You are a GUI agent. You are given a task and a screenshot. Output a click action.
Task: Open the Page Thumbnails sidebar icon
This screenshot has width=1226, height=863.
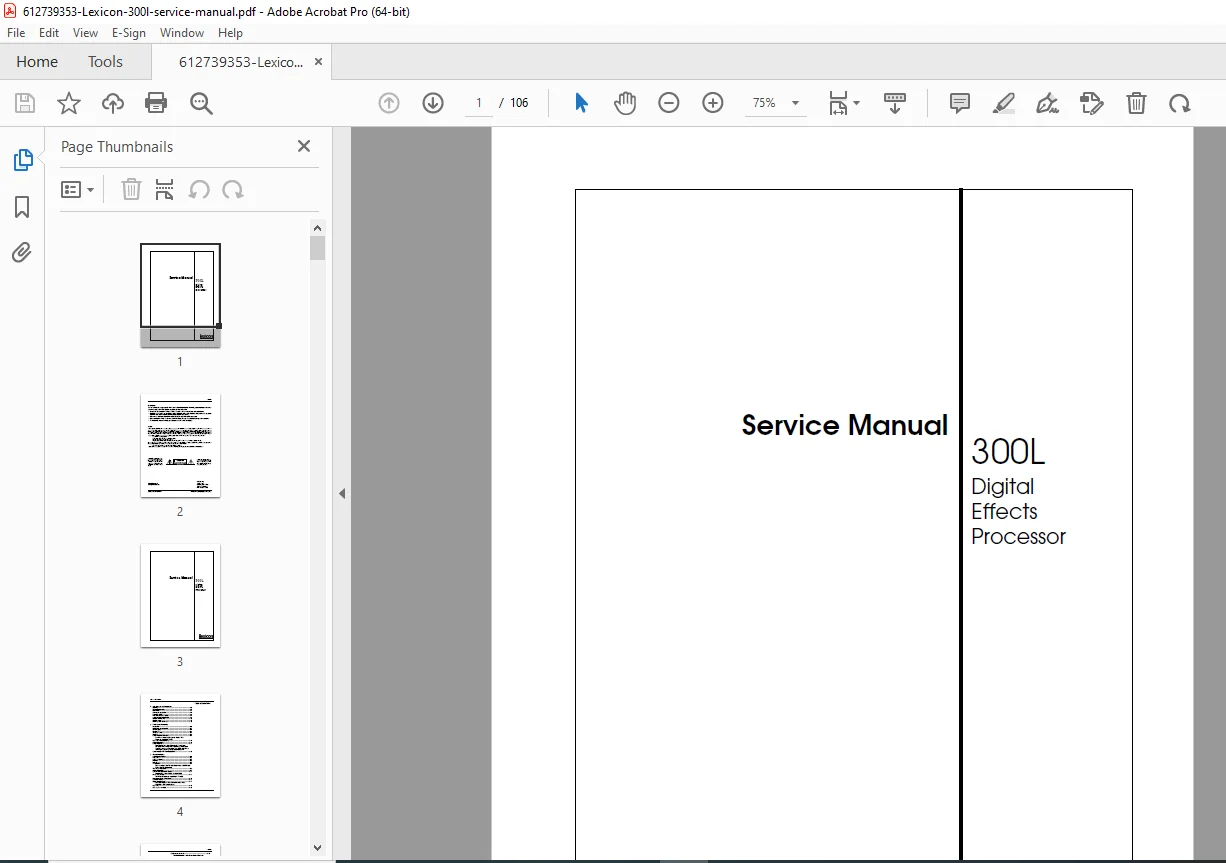coord(22,160)
